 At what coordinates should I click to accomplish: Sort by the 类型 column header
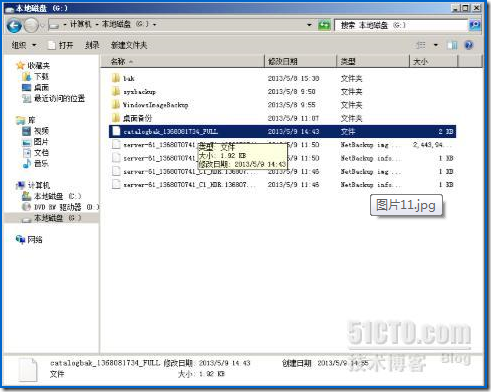pos(373,61)
